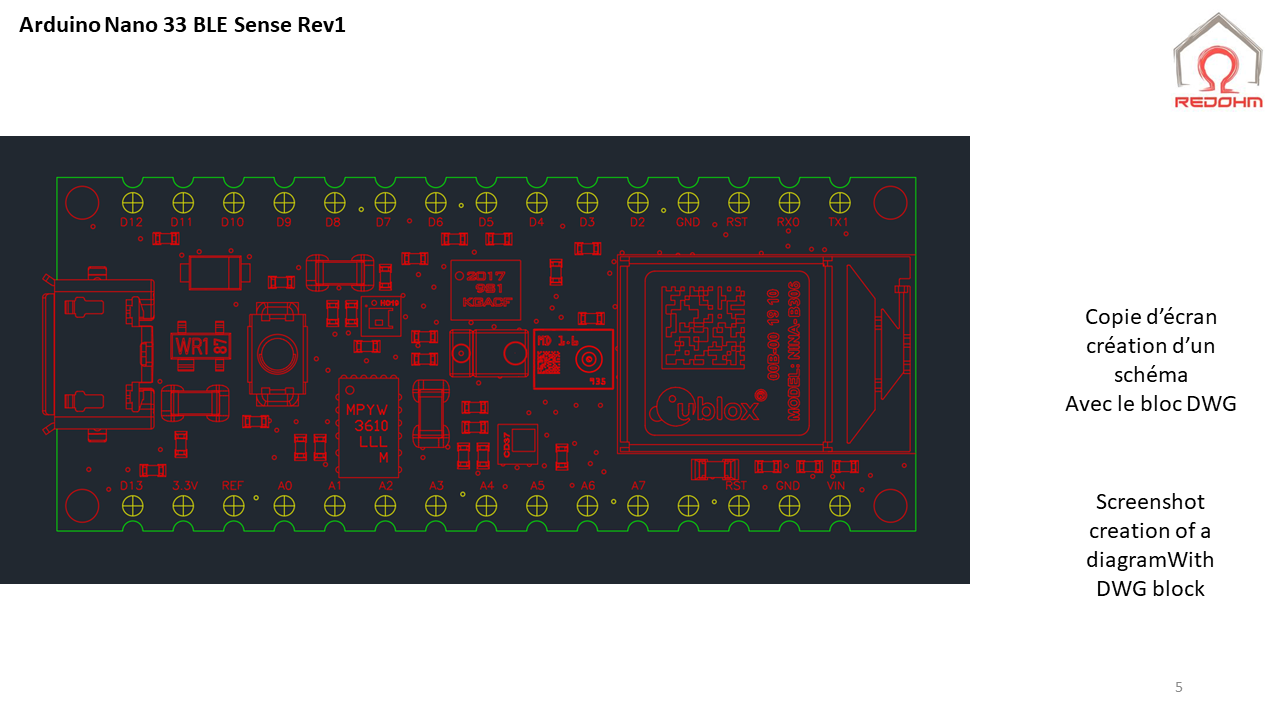1280x720 pixels.
Task: Click the 3.3V pin label
Action: (x=184, y=486)
